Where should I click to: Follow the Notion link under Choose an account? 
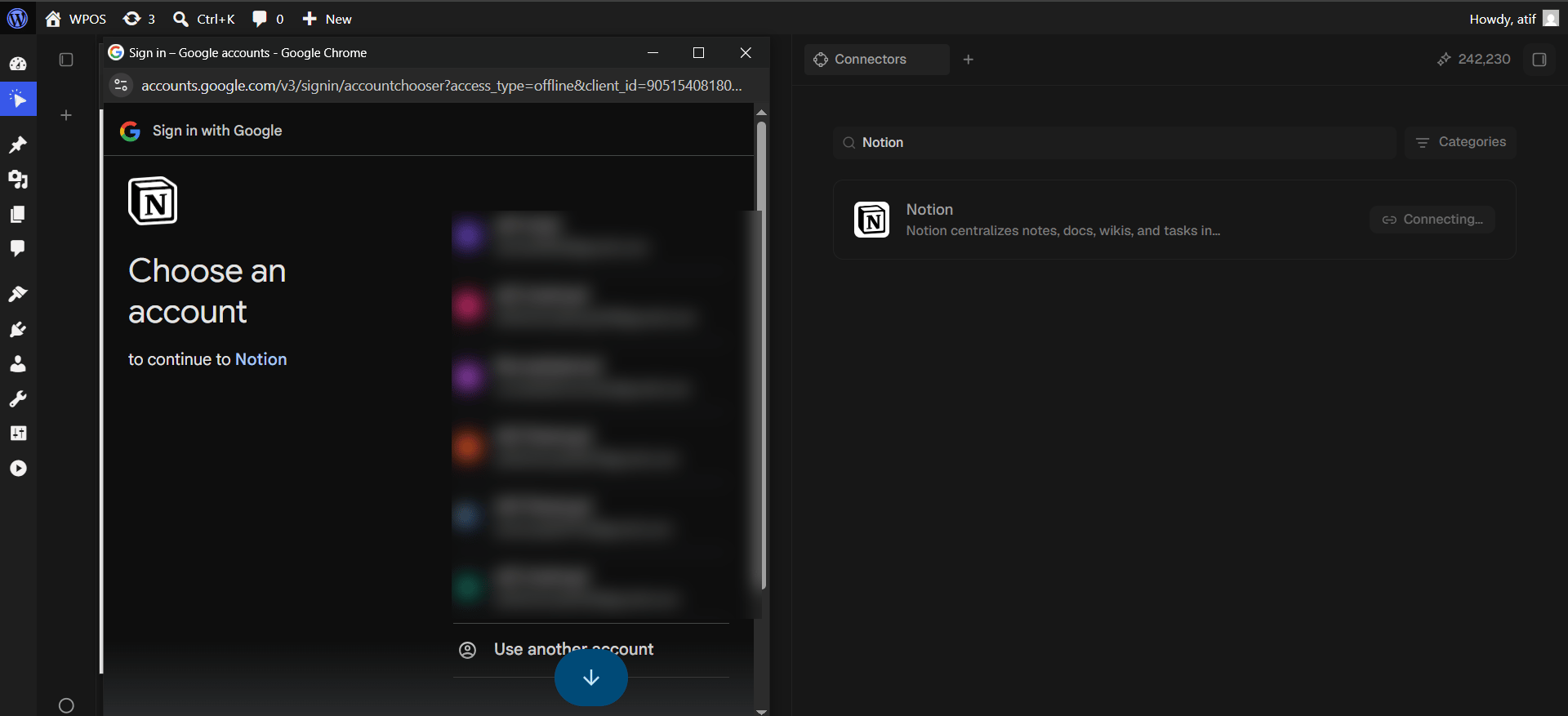point(261,359)
